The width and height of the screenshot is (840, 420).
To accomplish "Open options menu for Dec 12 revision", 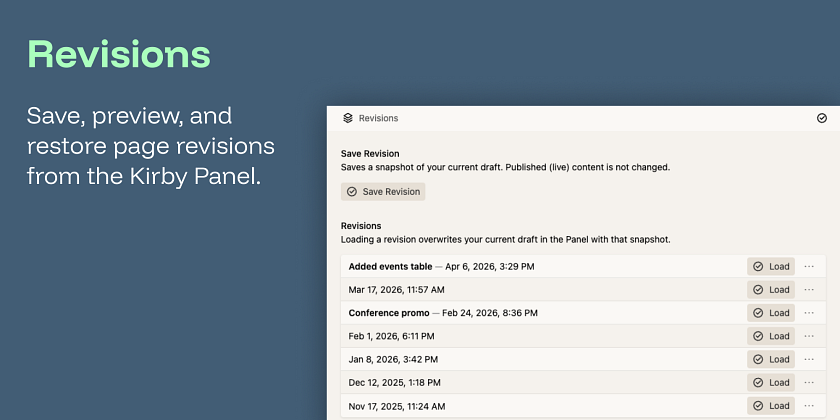I will 809,382.
